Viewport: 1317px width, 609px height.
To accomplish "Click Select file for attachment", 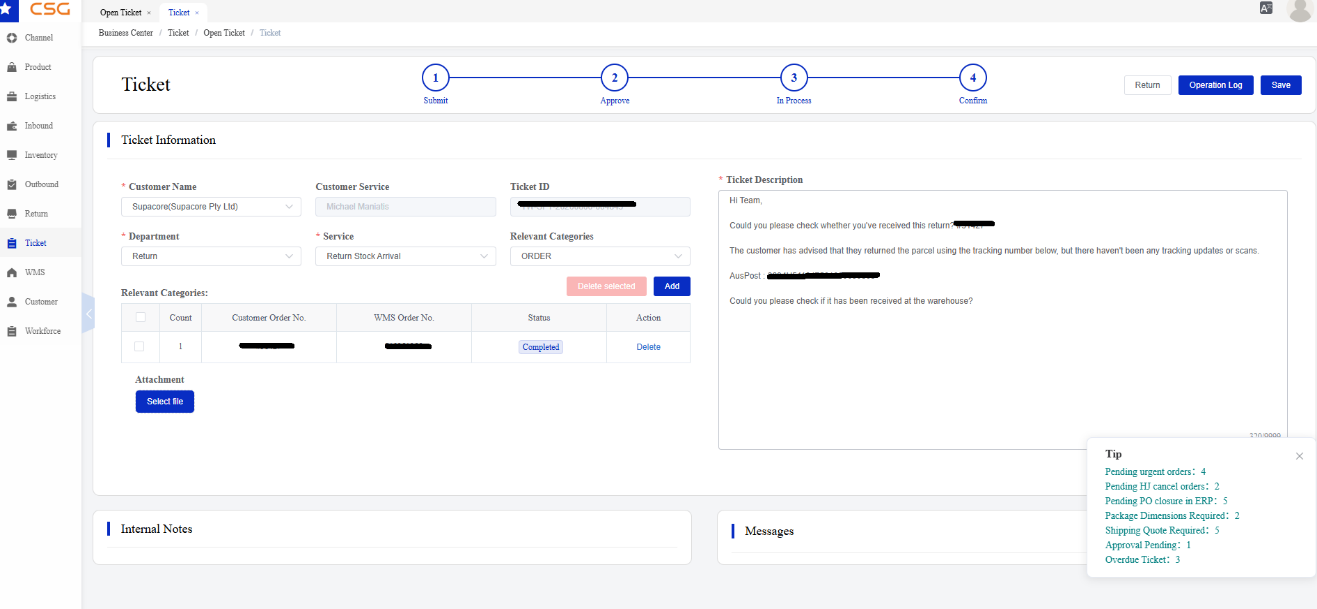I will 165,401.
